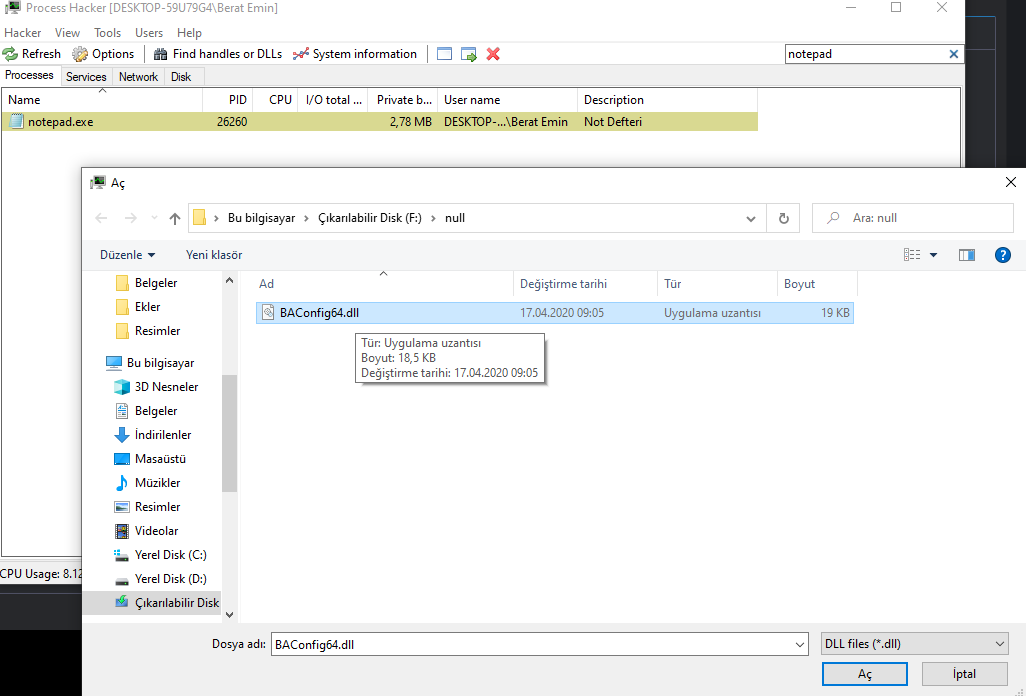Open the Ekler quick access folder
Image resolution: width=1026 pixels, height=696 pixels.
click(x=147, y=307)
